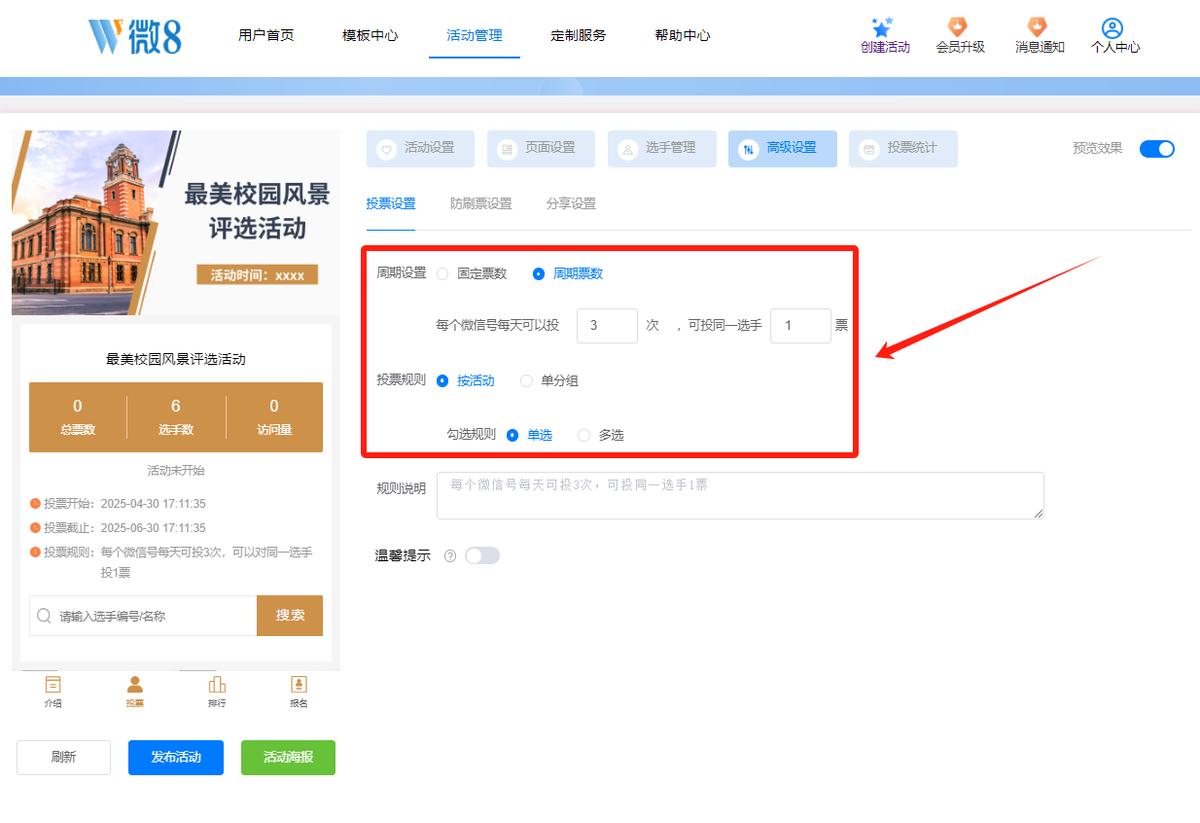This screenshot has height=823, width=1200.
Task: Click the 报名 icon in preview
Action: (x=299, y=684)
